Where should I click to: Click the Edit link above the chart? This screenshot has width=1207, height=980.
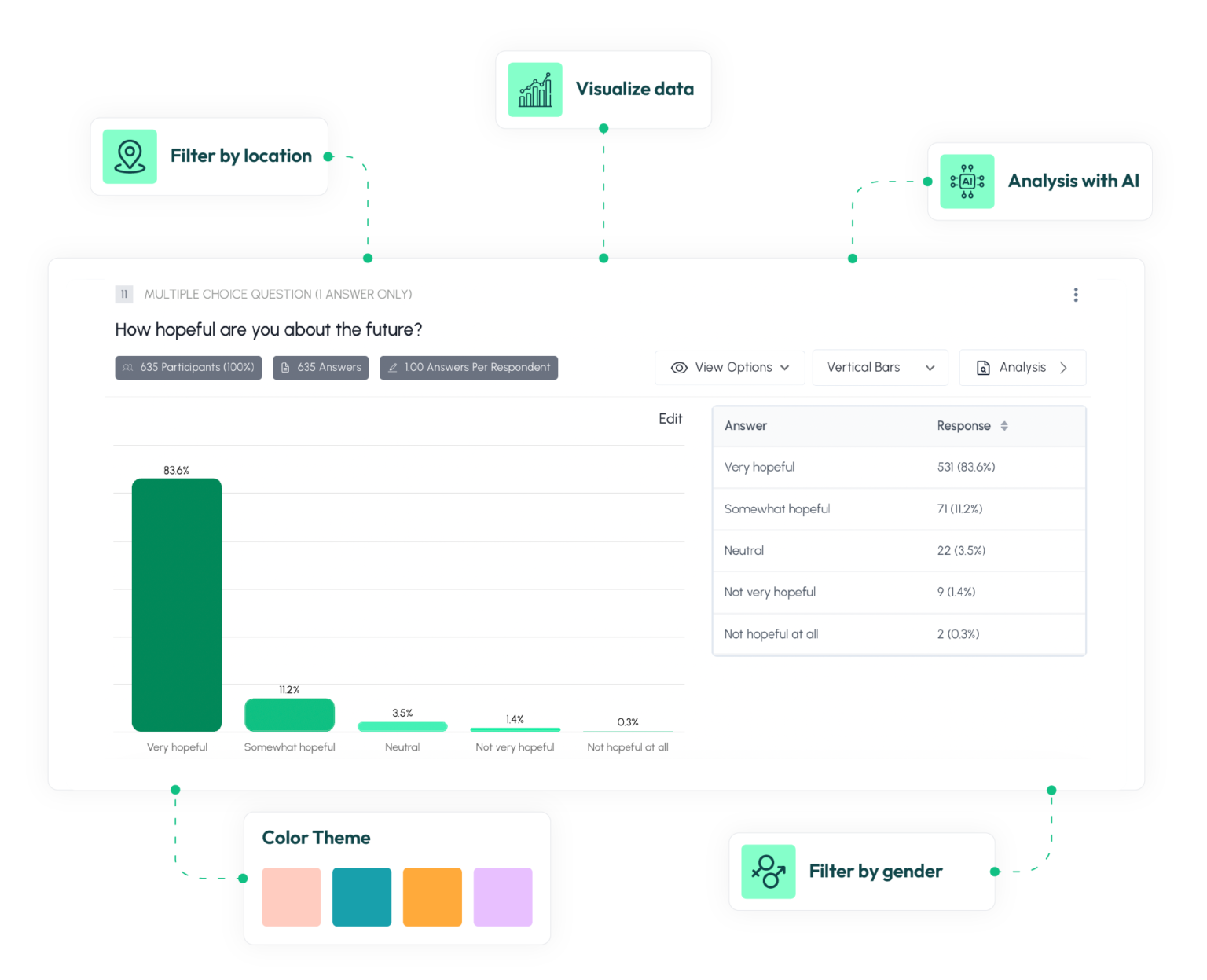[x=670, y=419]
